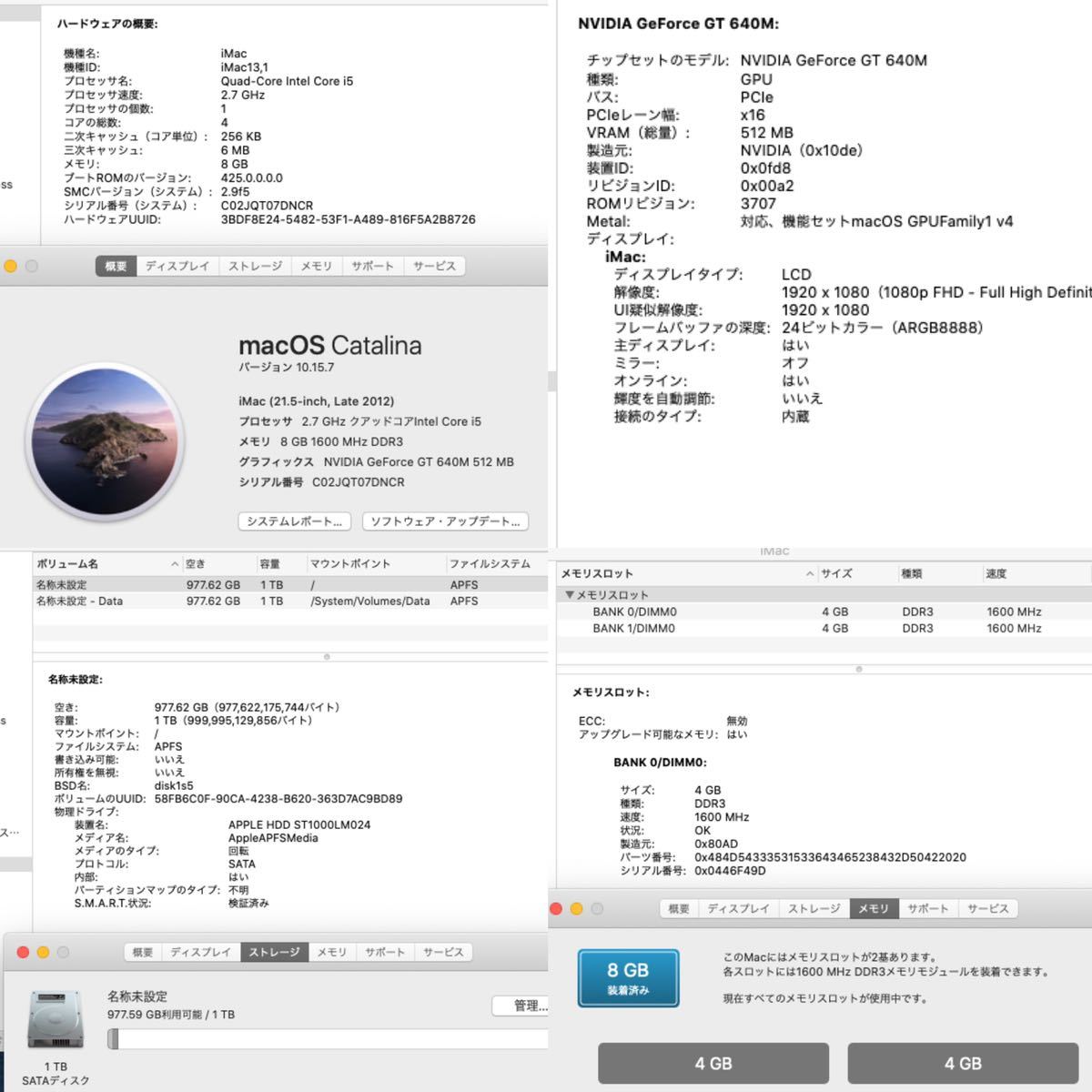Select the BANK 1/DIMM0 memory row
This screenshot has width=1092, height=1092.
(824, 629)
